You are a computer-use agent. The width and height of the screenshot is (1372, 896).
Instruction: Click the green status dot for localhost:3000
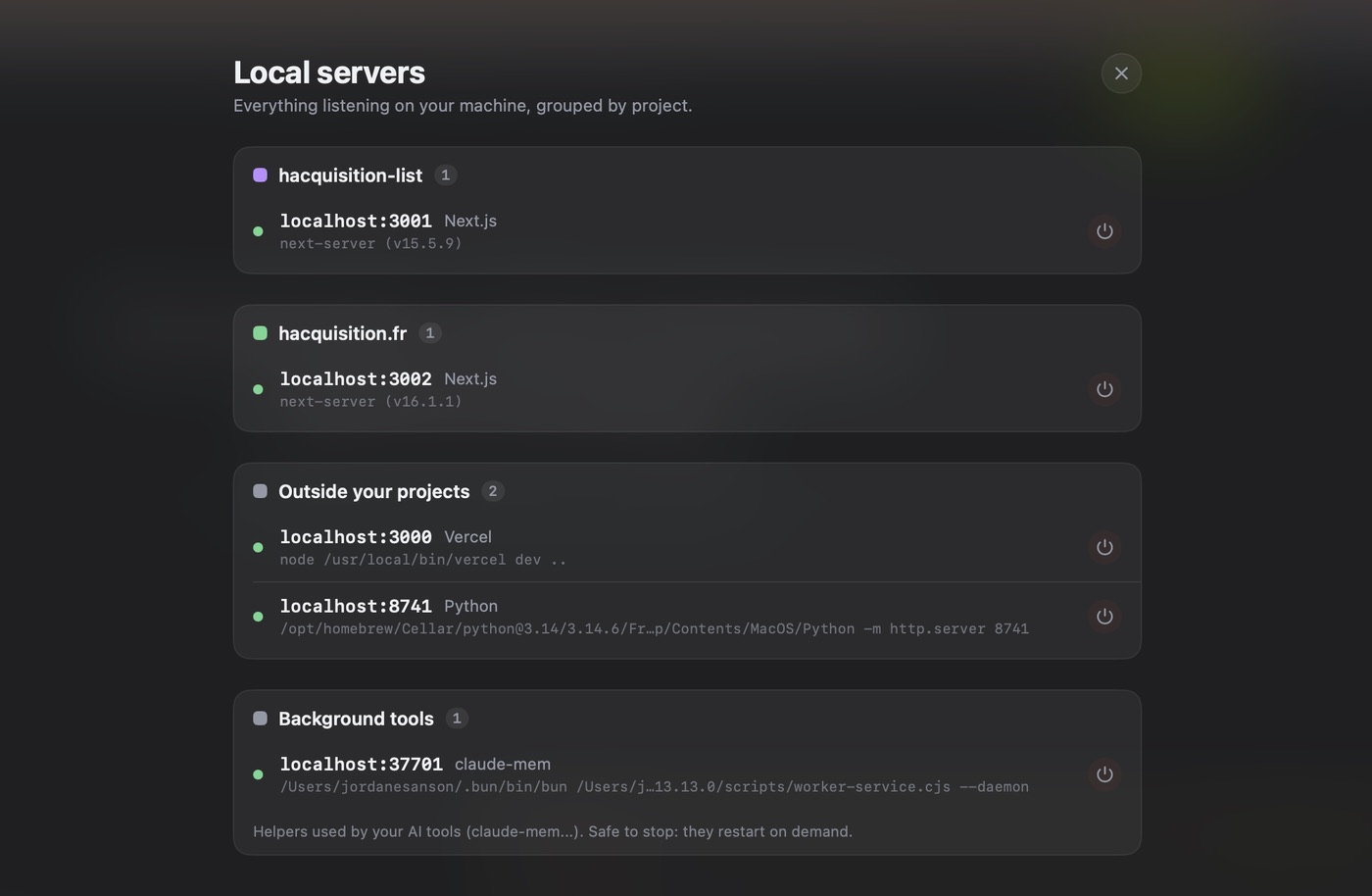tap(258, 547)
